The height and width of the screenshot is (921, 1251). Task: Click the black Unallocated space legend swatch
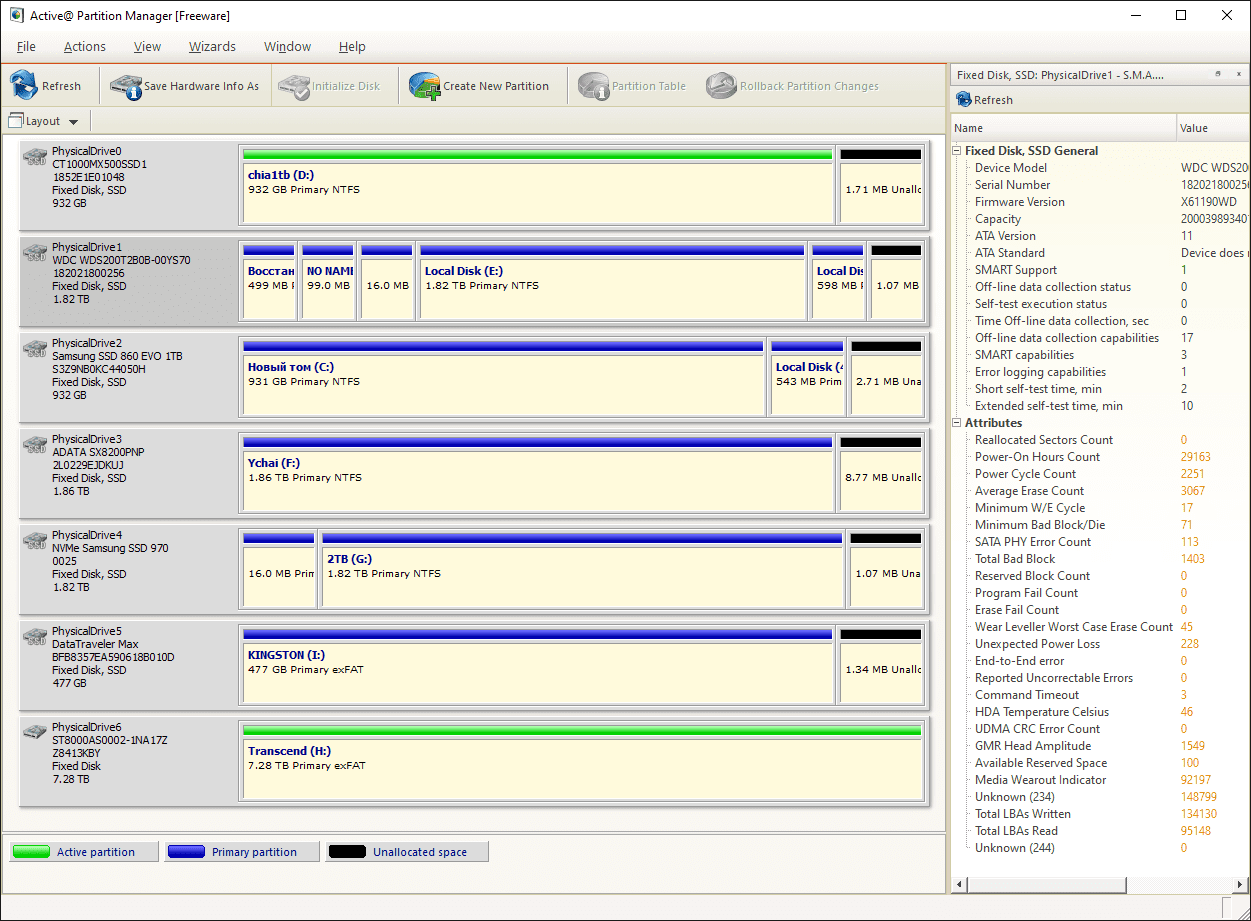tap(347, 852)
